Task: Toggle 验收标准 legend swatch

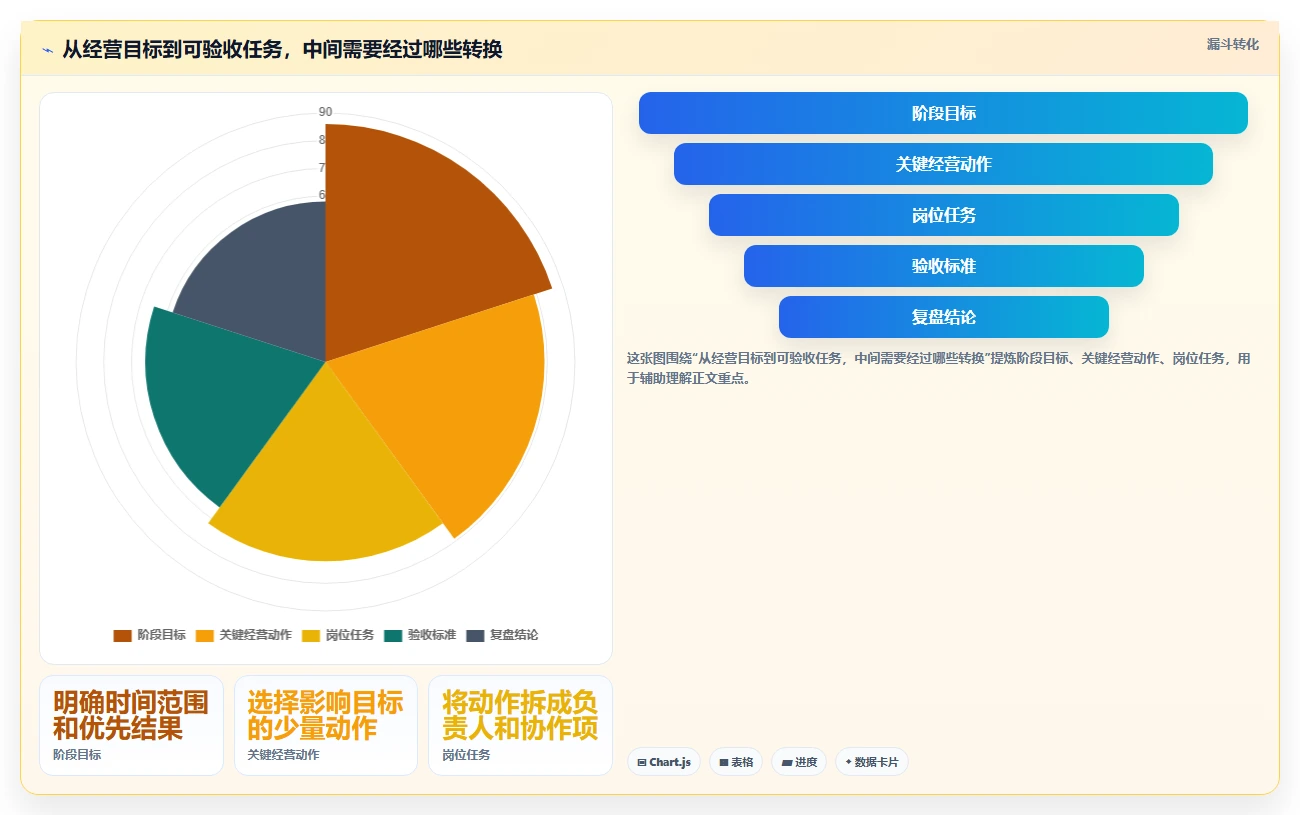Action: [x=392, y=635]
